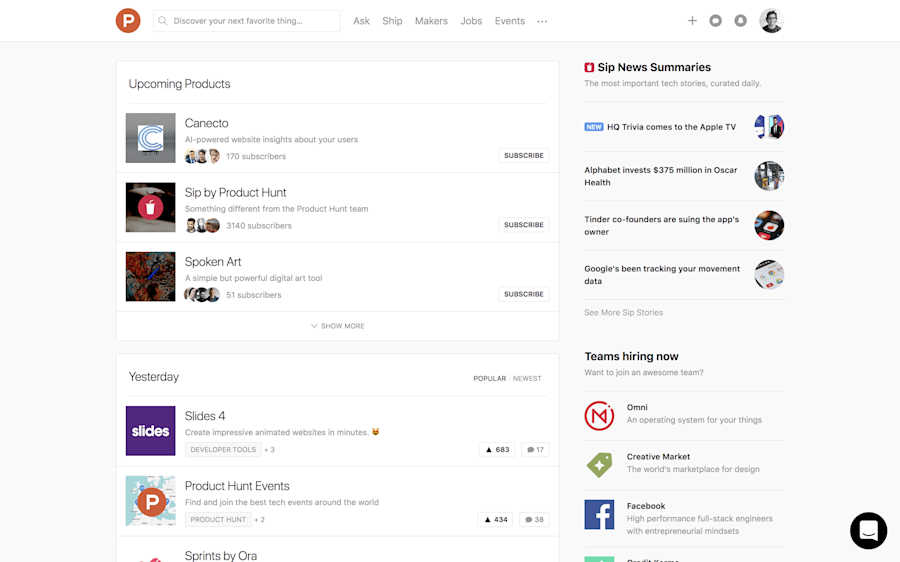The image size is (900, 562).
Task: Read Google's been tracking your movement data
Action: [662, 275]
